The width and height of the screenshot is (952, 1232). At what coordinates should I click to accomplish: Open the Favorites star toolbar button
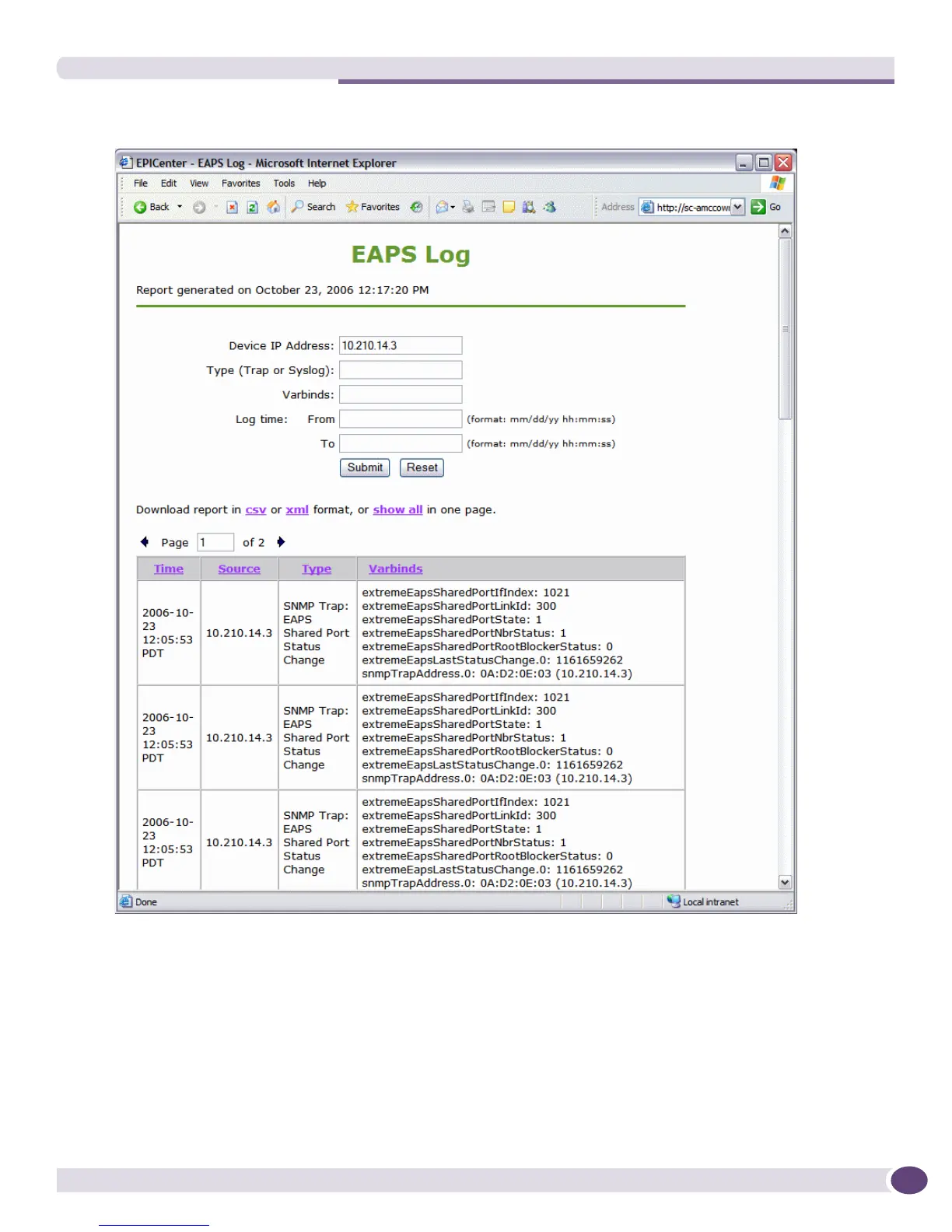pyautogui.click(x=373, y=207)
